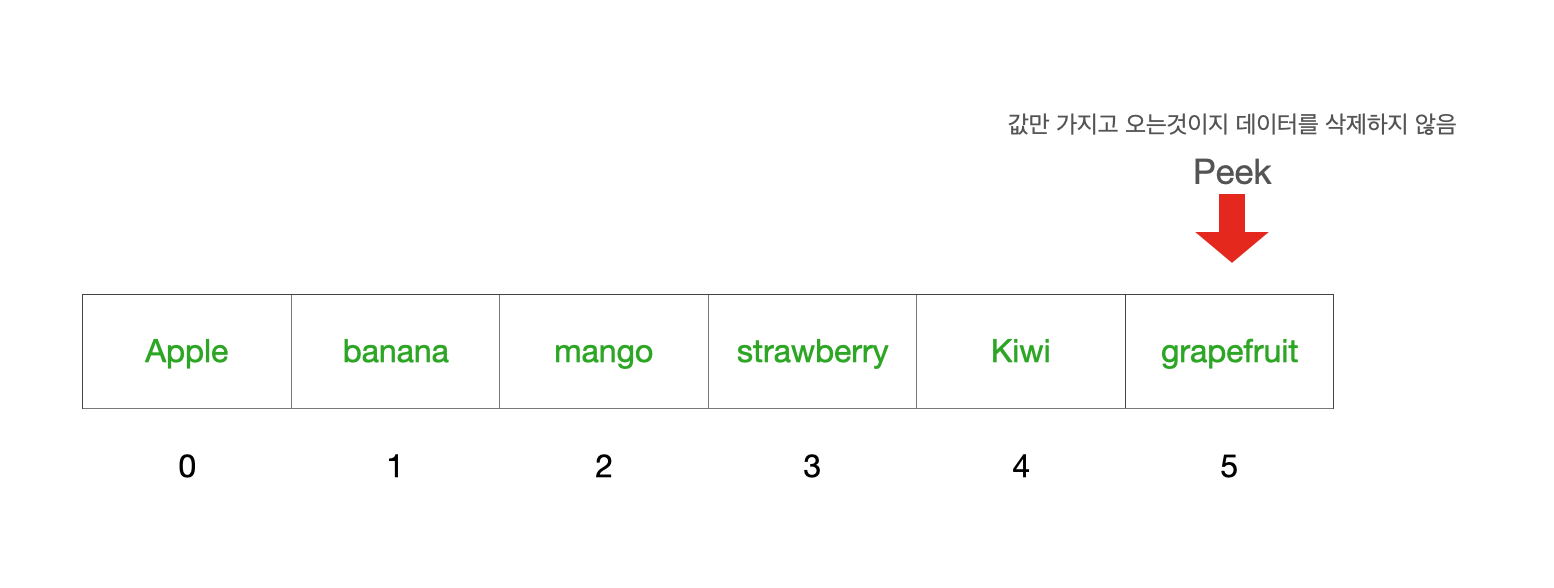Click index number 0

(x=187, y=466)
